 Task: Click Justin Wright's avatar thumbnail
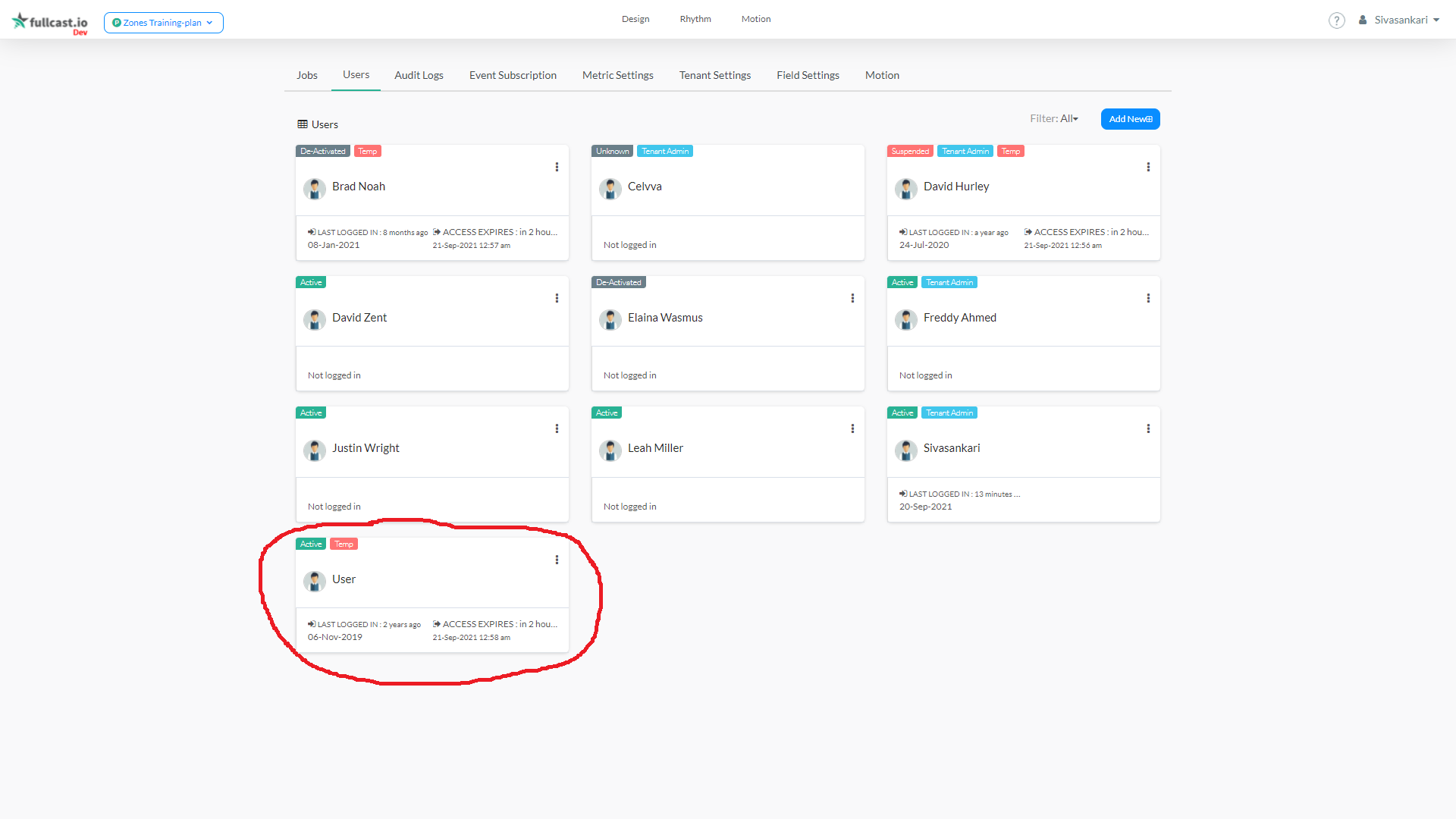[314, 450]
